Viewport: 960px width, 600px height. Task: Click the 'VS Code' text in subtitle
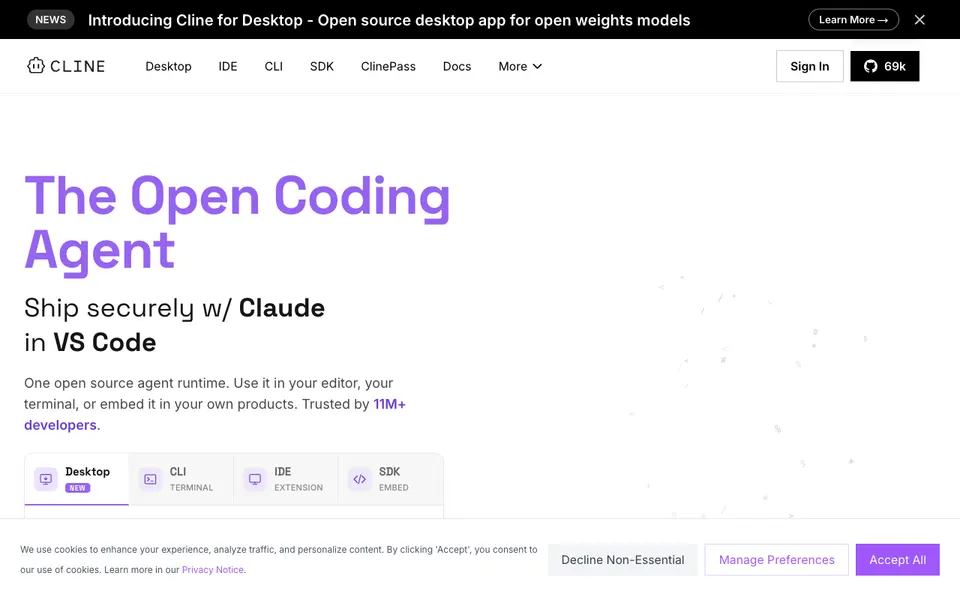[105, 342]
